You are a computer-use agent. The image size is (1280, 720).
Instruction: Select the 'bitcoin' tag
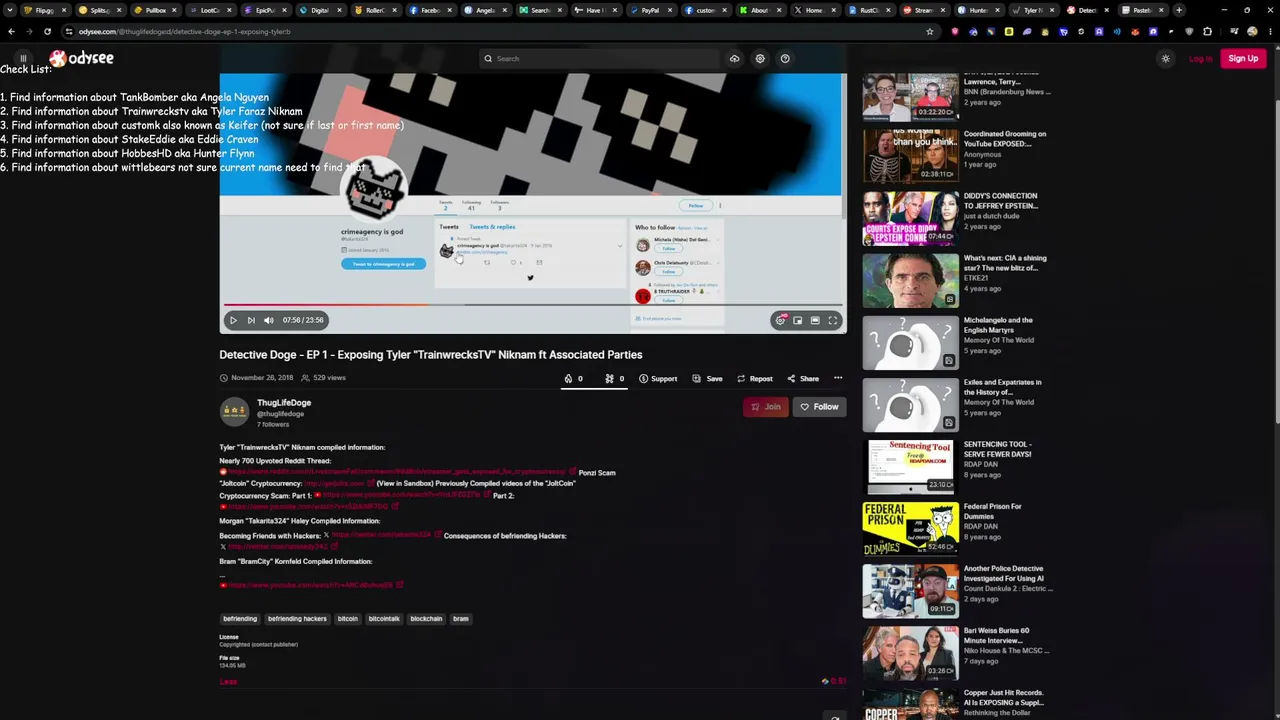(347, 619)
